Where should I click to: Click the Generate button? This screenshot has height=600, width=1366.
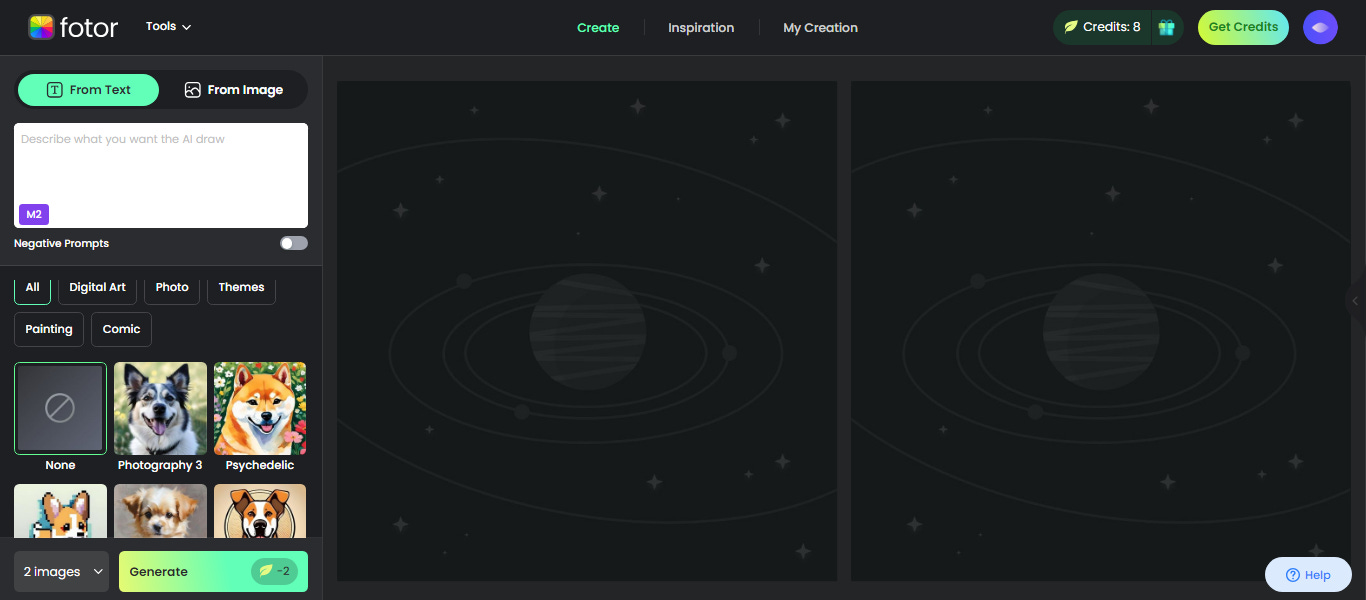(213, 572)
